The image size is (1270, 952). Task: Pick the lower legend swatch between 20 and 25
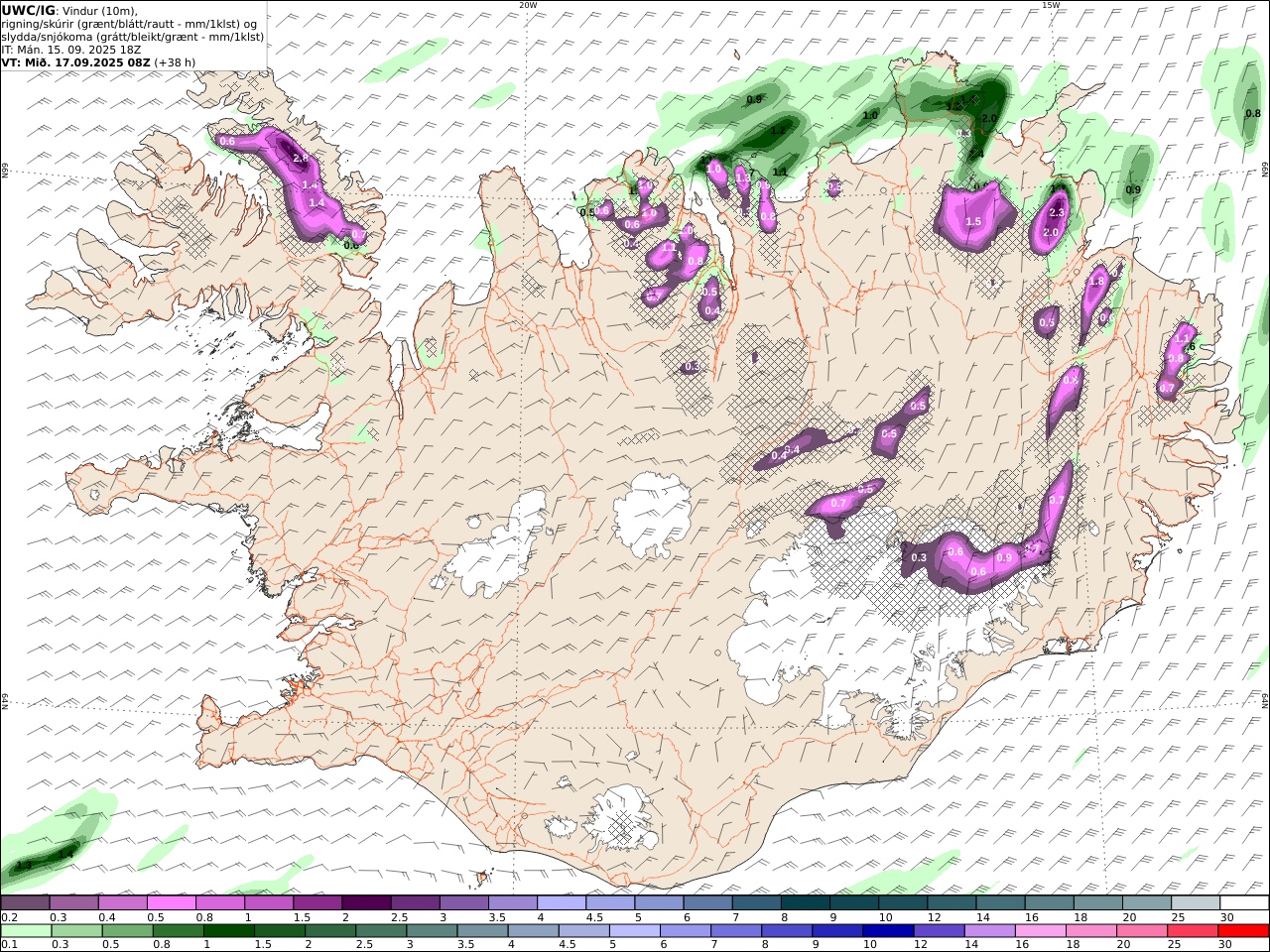1143,930
